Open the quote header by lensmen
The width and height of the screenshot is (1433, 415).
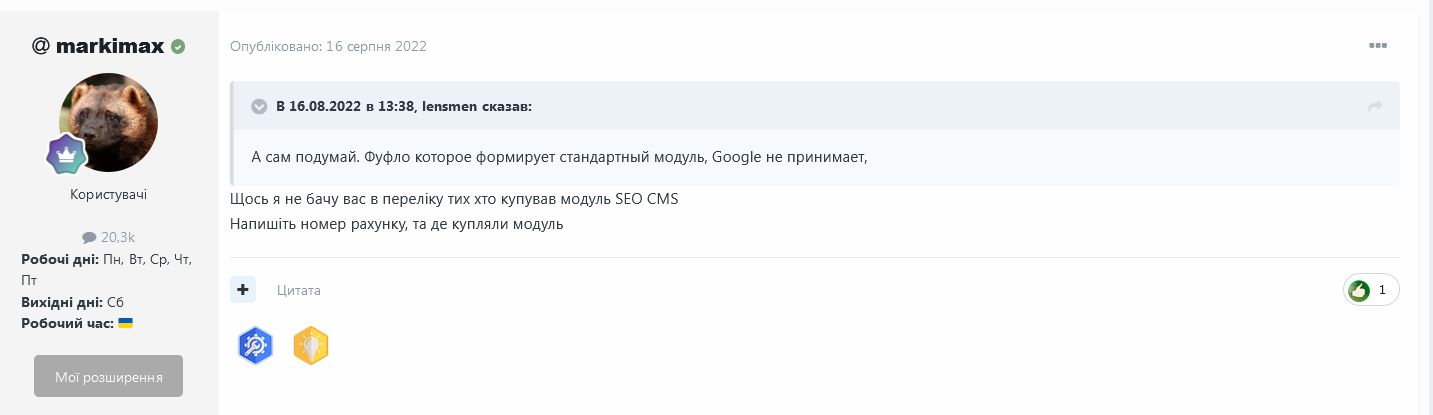pyautogui.click(x=404, y=106)
